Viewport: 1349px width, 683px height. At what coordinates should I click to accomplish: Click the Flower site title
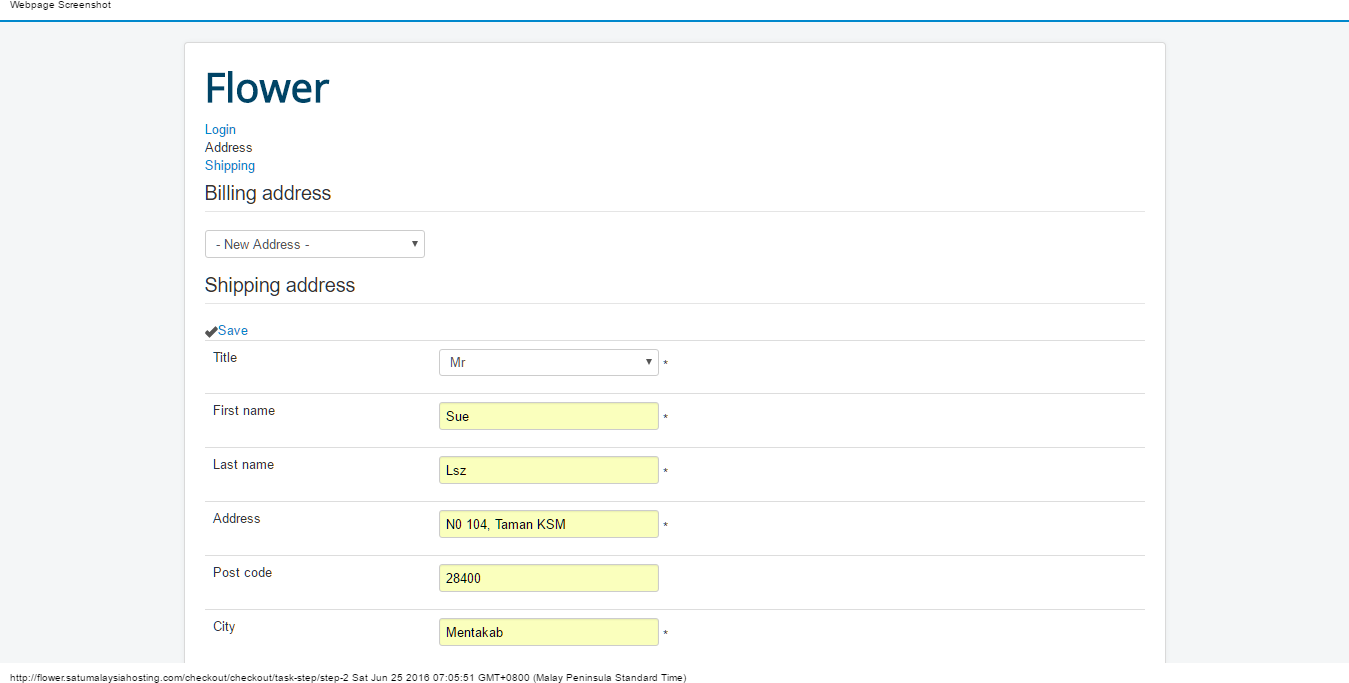(x=267, y=88)
